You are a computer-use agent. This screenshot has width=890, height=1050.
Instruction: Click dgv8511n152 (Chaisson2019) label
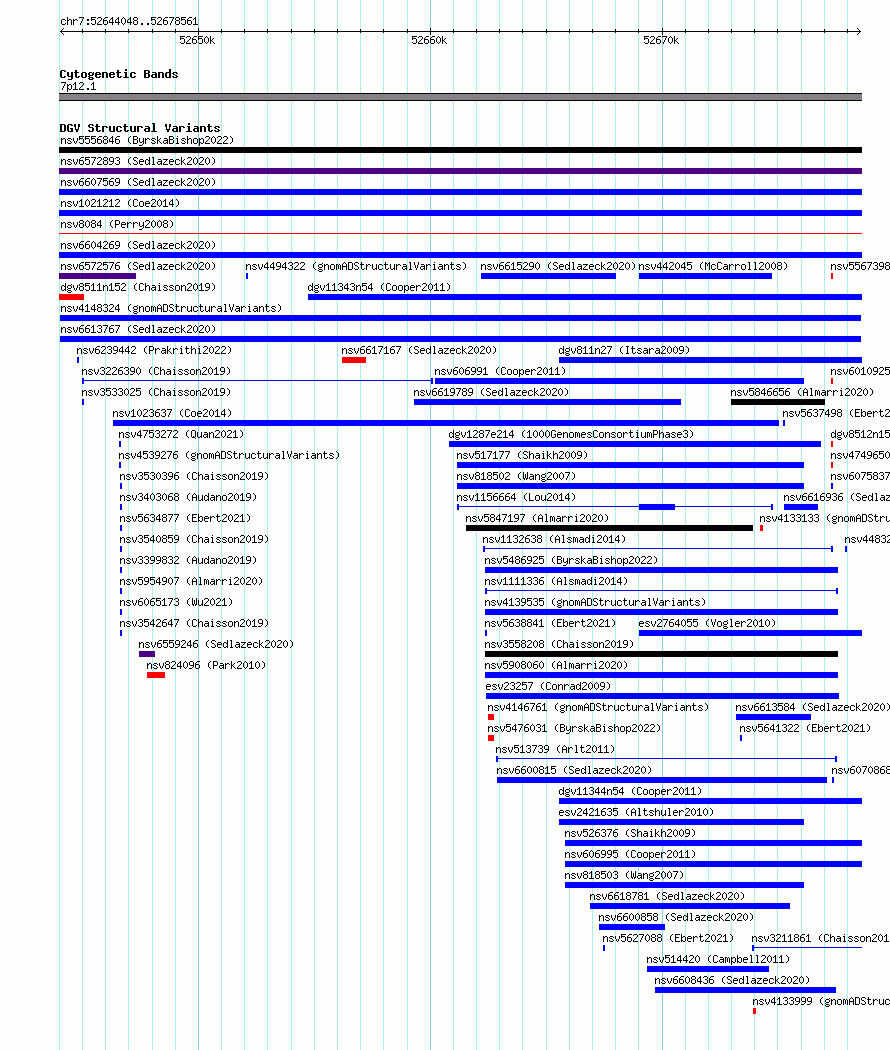[138, 287]
